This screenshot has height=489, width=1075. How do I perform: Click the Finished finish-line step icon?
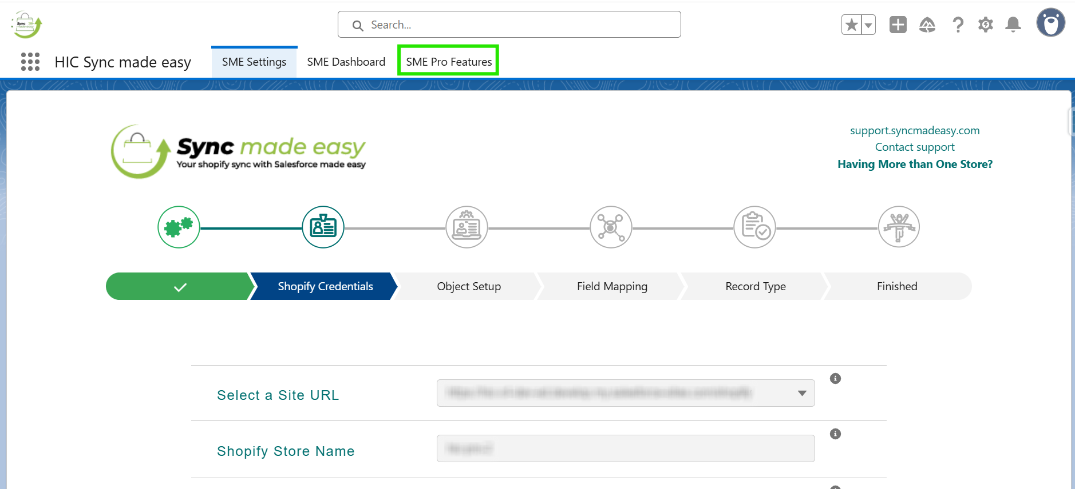point(899,226)
